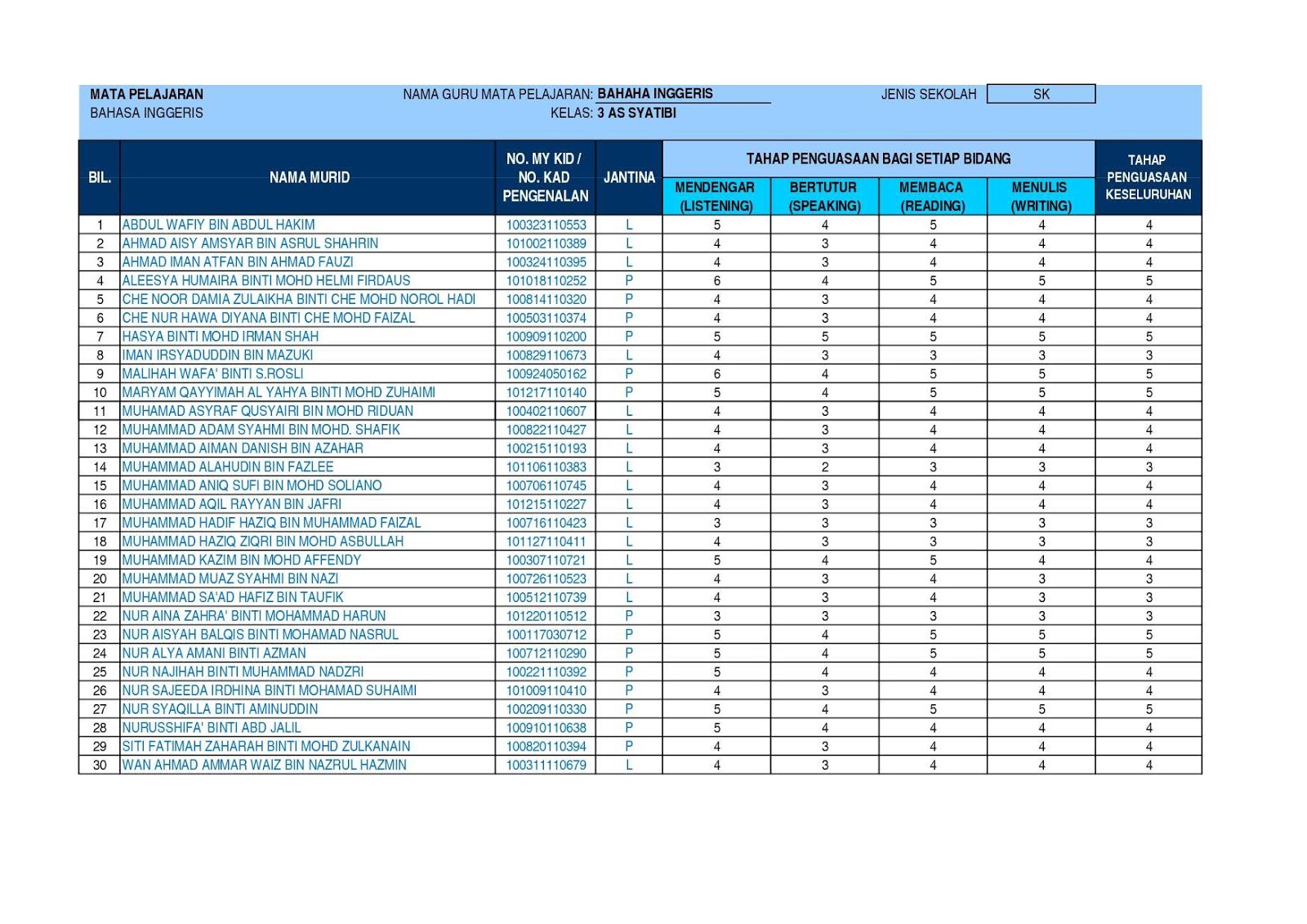1307x924 pixels.
Task: Select ID number 100909110200
Action: (546, 337)
